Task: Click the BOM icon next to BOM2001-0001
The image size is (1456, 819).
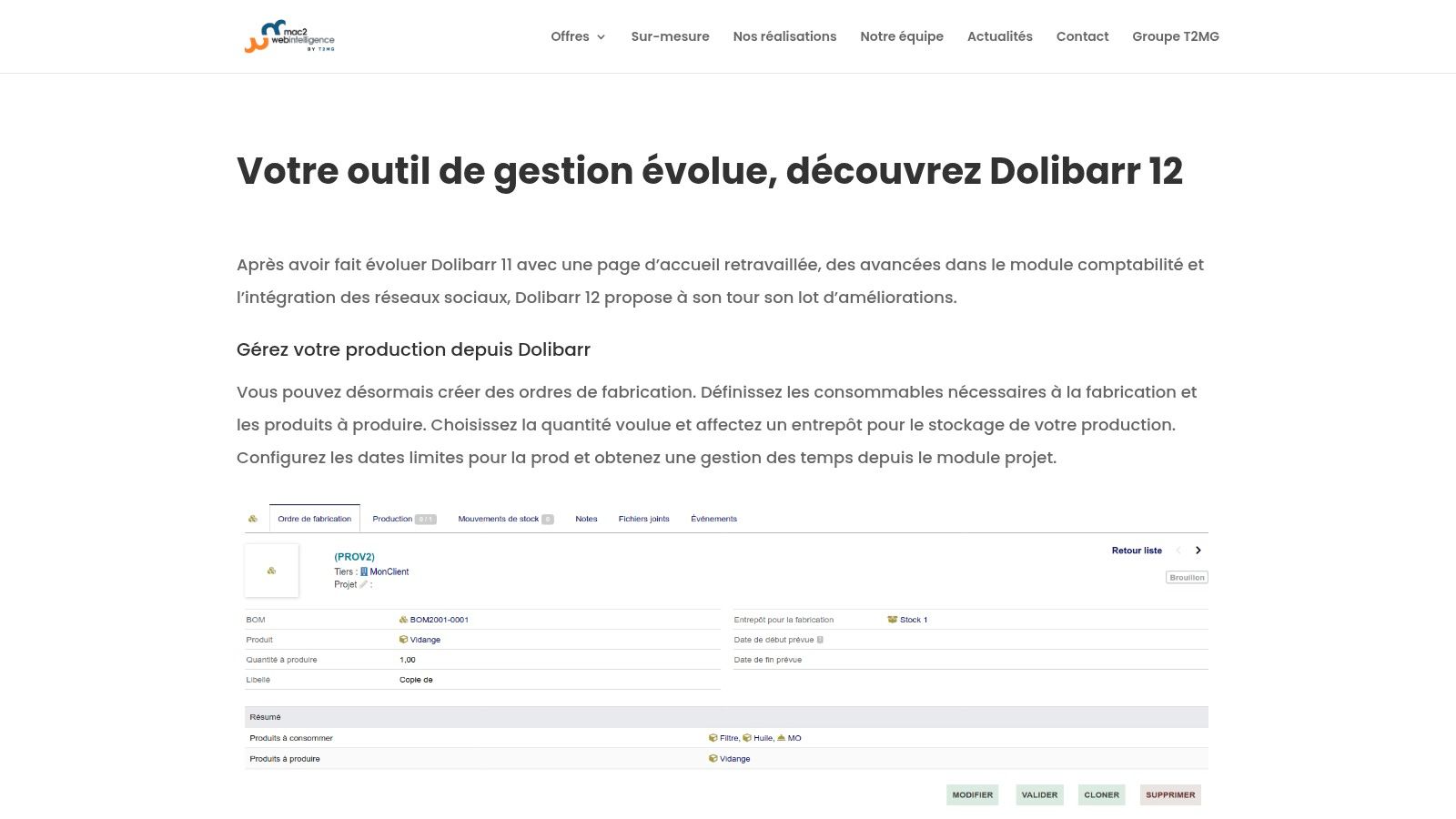Action: [x=403, y=620]
